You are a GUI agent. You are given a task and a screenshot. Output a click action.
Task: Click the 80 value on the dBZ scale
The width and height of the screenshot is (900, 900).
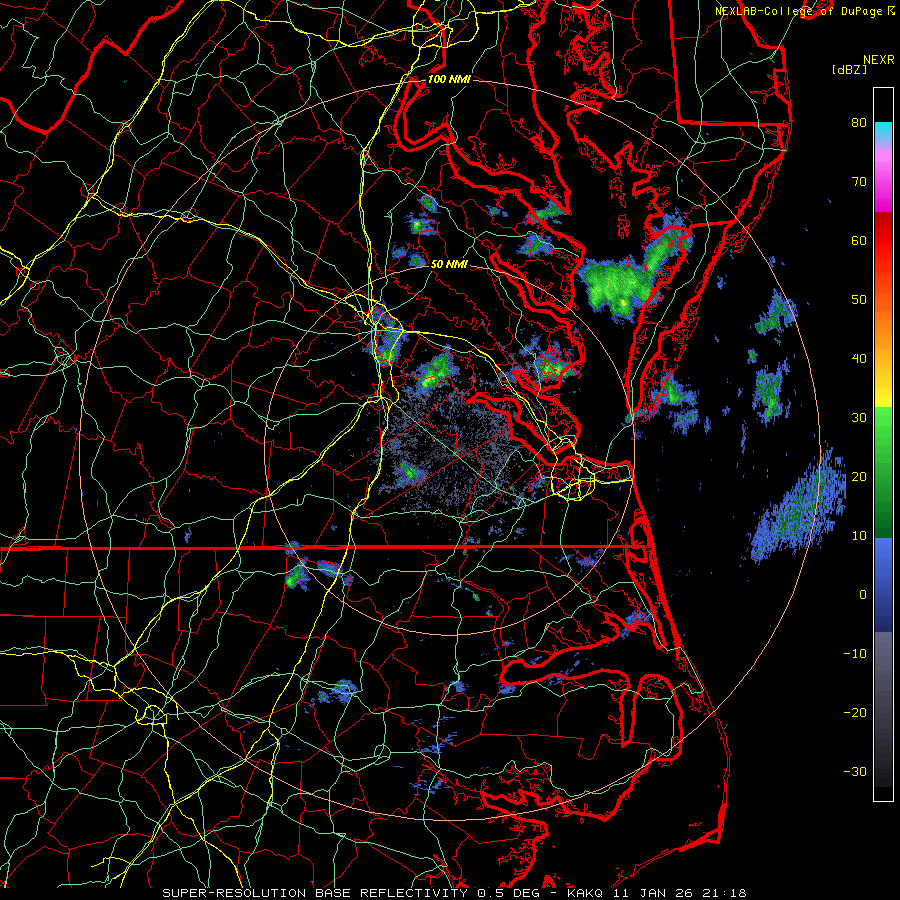859,122
